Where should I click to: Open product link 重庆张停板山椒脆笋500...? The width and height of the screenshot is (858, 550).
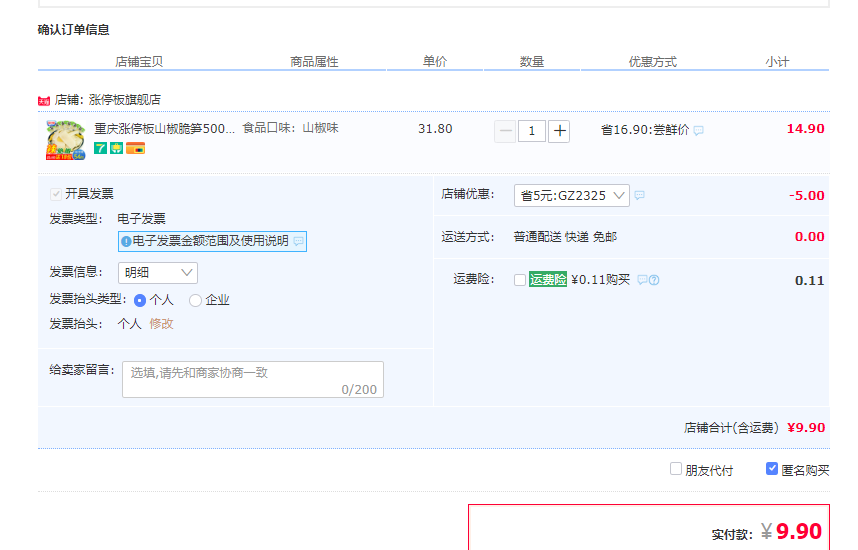(164, 129)
